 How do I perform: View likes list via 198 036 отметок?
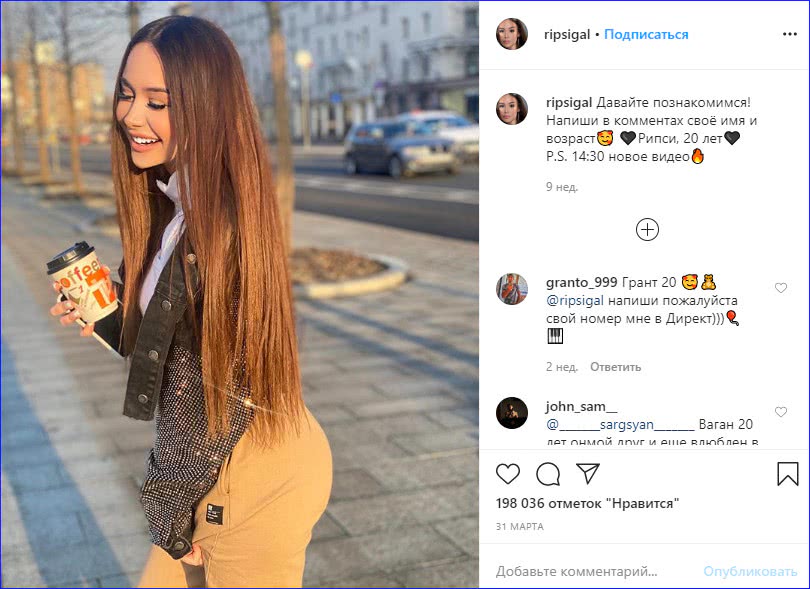click(587, 503)
